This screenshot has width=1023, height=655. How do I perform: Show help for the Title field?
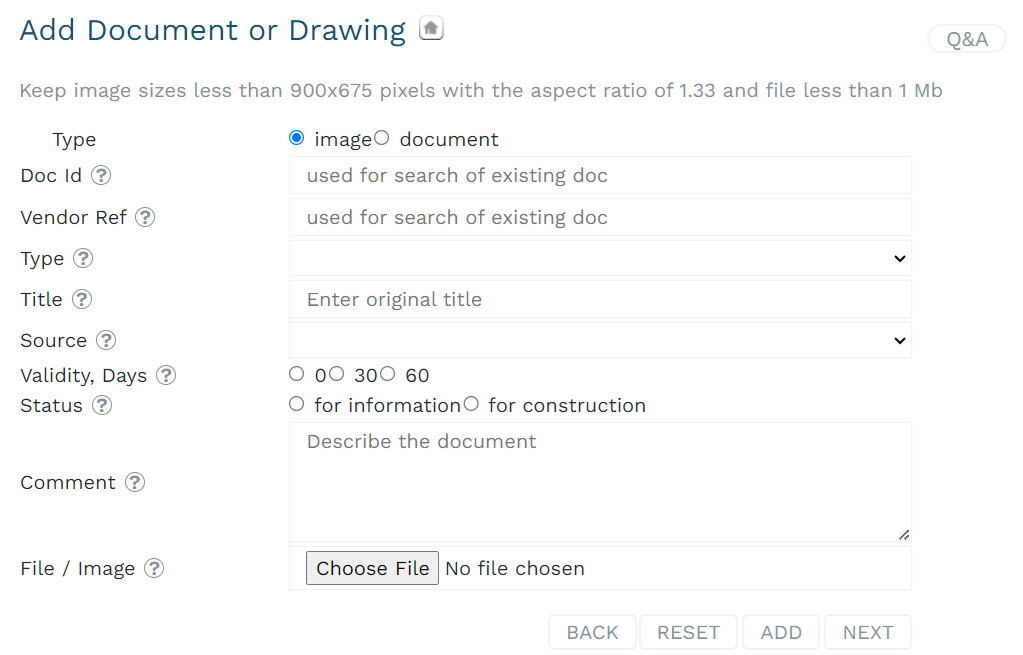click(82, 299)
